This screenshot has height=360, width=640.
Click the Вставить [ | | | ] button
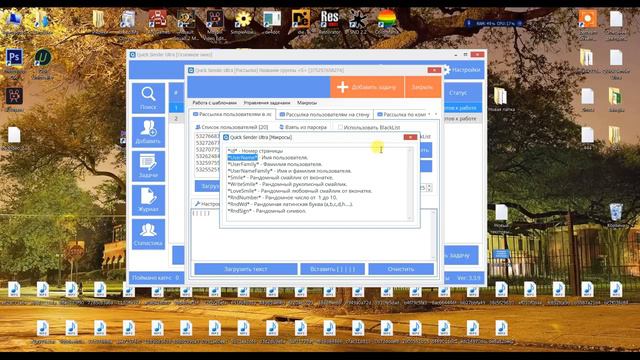332,269
